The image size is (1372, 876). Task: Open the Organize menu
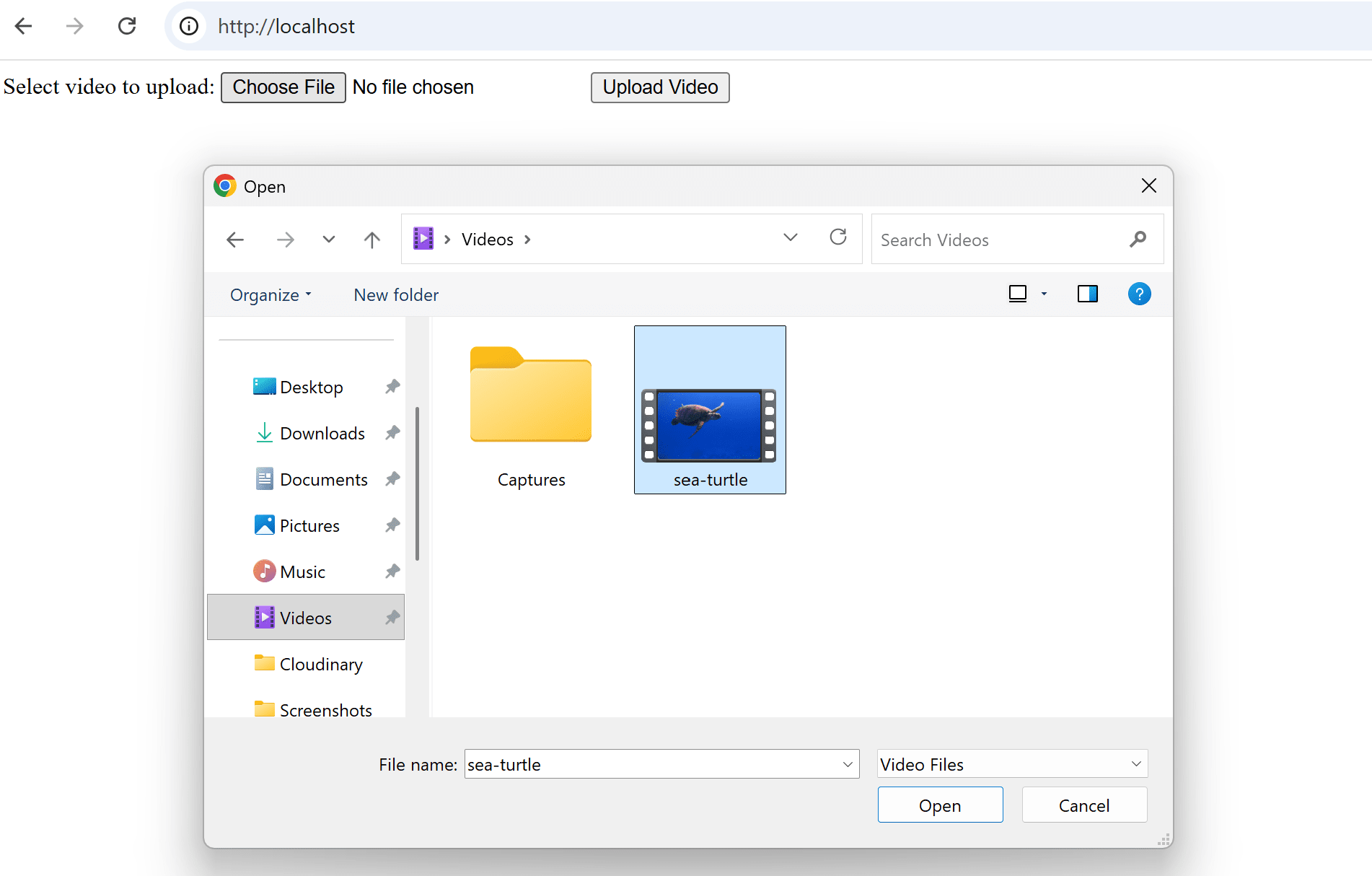click(271, 295)
